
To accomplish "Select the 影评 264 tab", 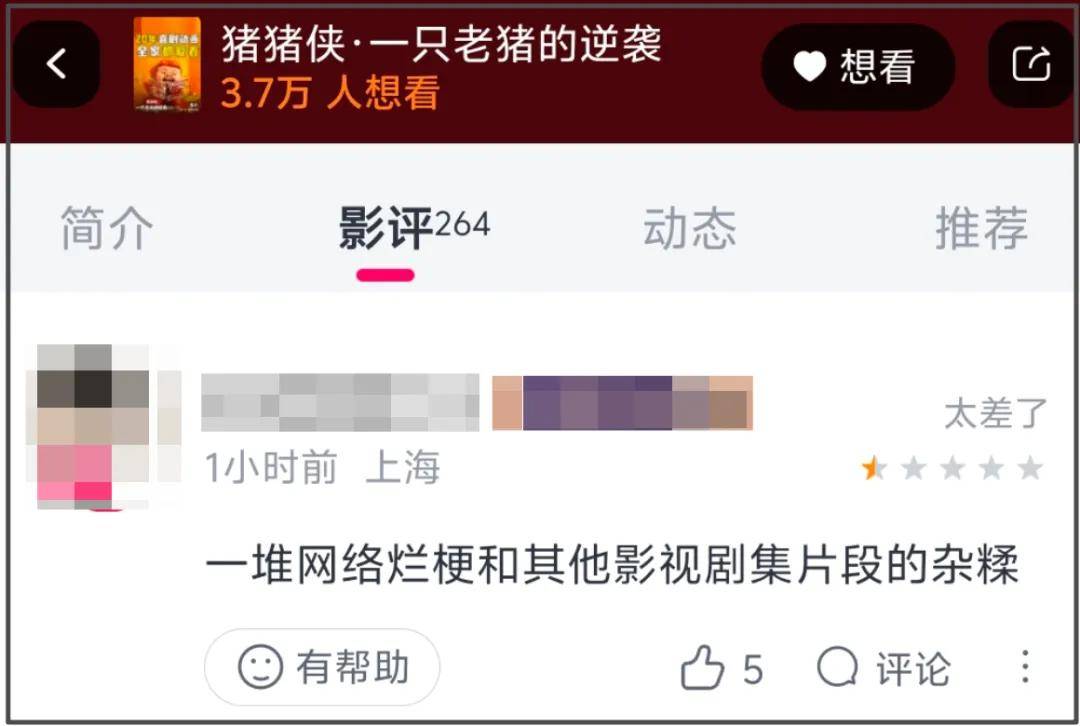I will coord(414,228).
